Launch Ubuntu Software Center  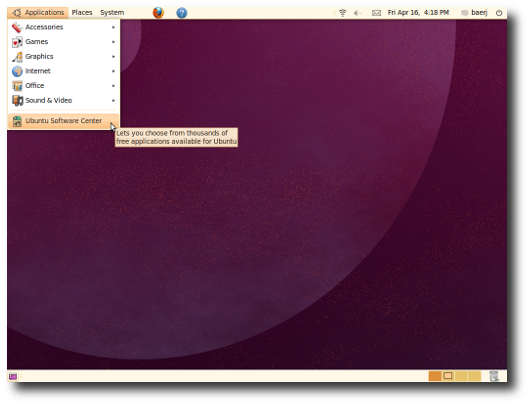(63, 121)
